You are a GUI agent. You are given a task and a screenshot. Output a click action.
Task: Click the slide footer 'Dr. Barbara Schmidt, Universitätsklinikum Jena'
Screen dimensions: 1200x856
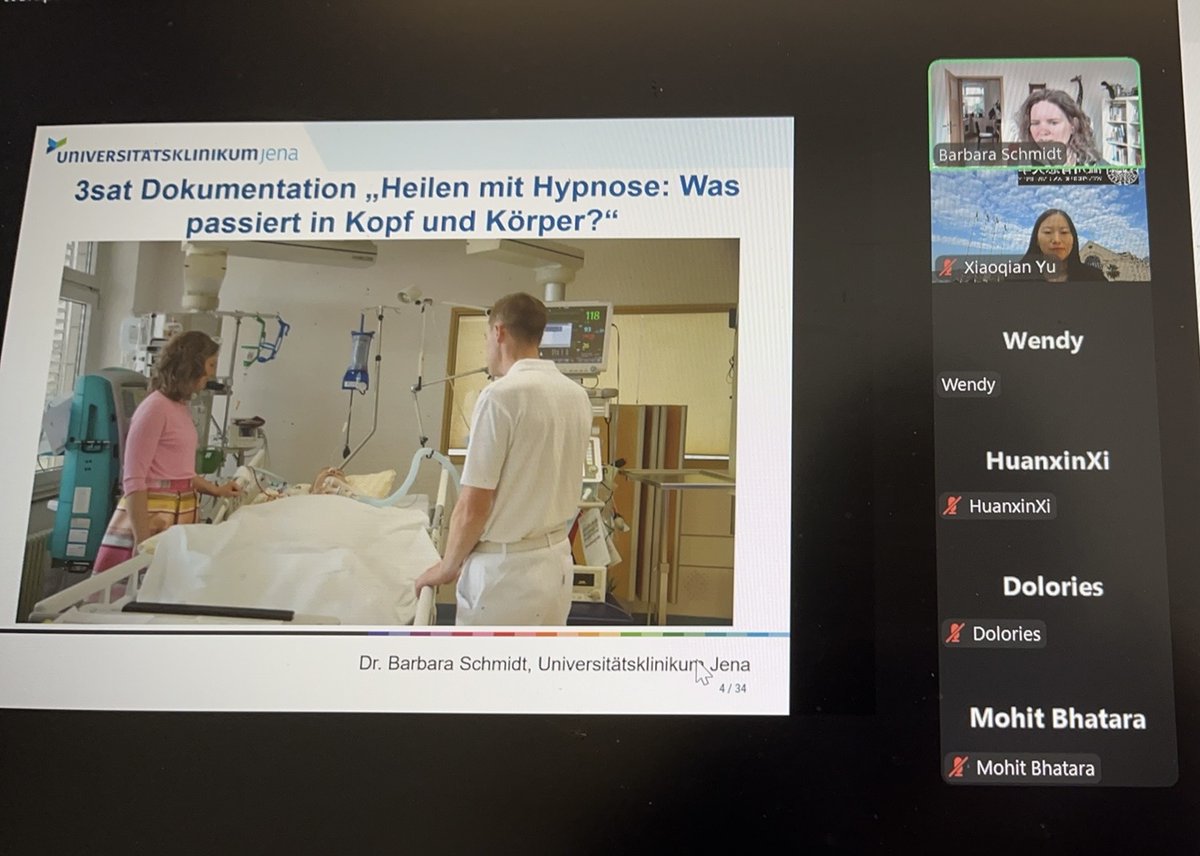[553, 665]
